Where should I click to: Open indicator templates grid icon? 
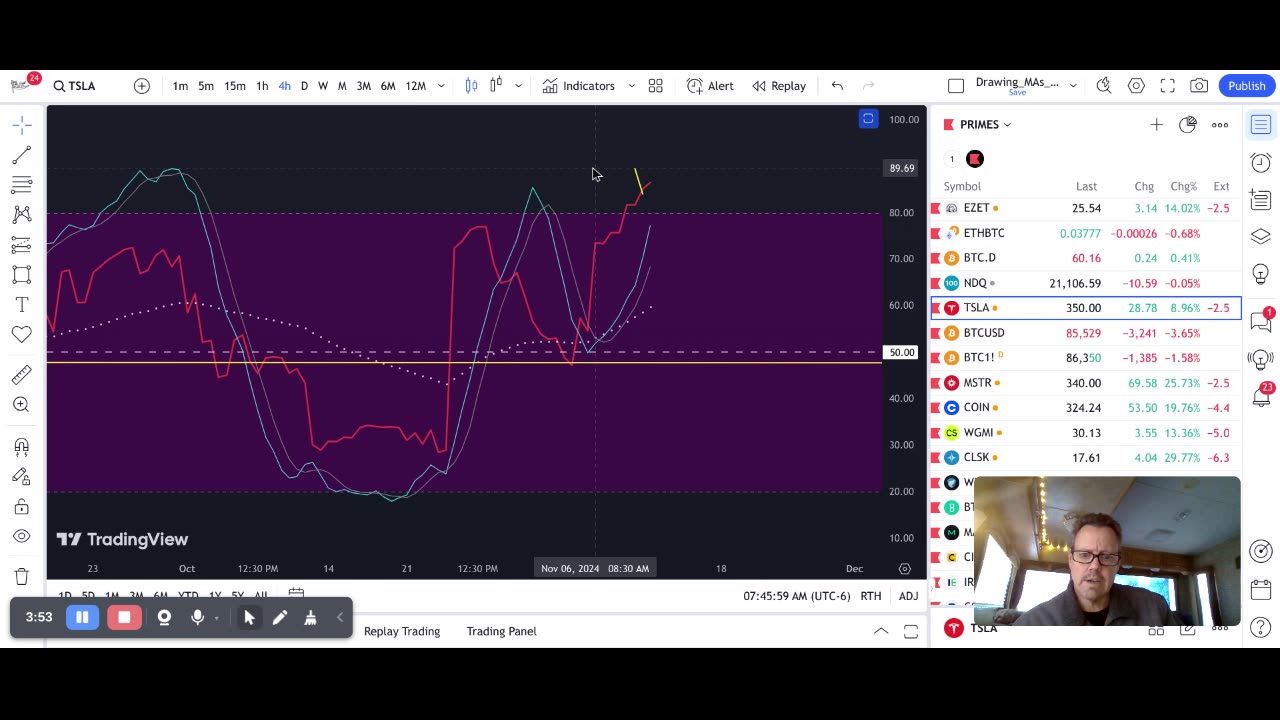pyautogui.click(x=656, y=86)
